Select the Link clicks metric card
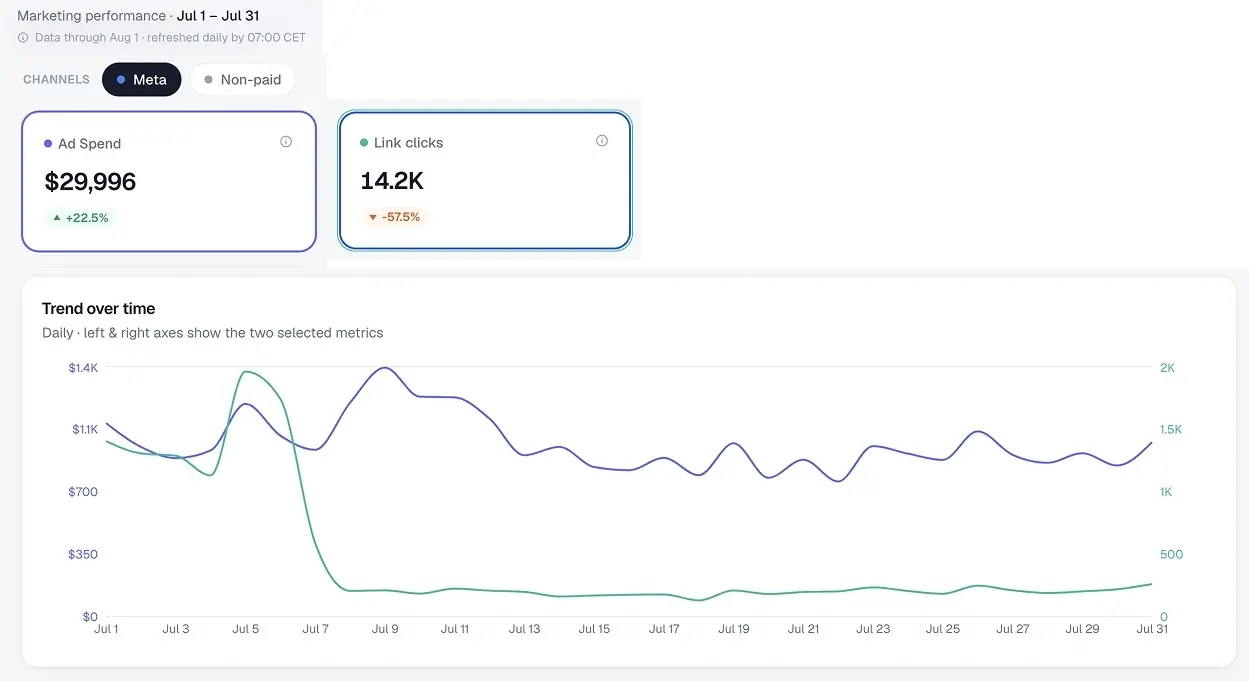This screenshot has height=681, width=1249. pyautogui.click(x=485, y=180)
